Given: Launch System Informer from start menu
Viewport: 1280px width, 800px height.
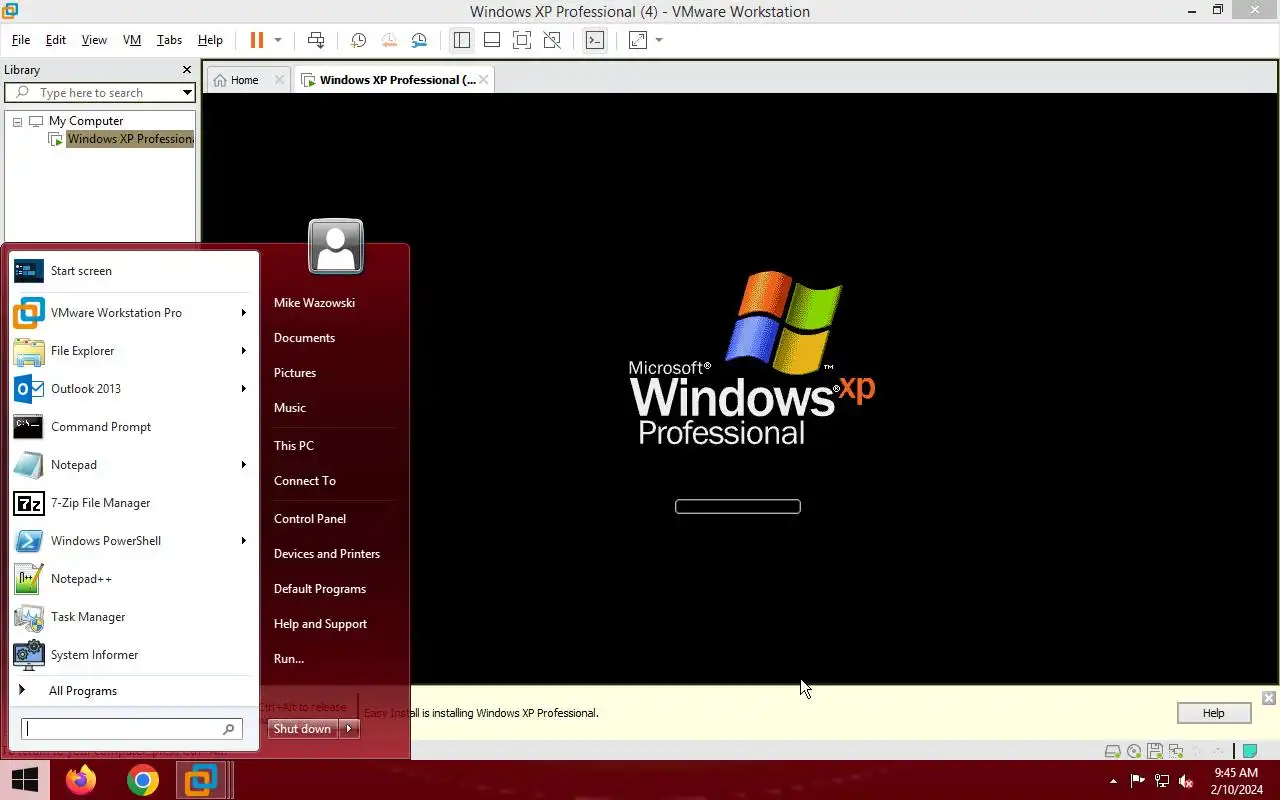Looking at the screenshot, I should coord(134,655).
